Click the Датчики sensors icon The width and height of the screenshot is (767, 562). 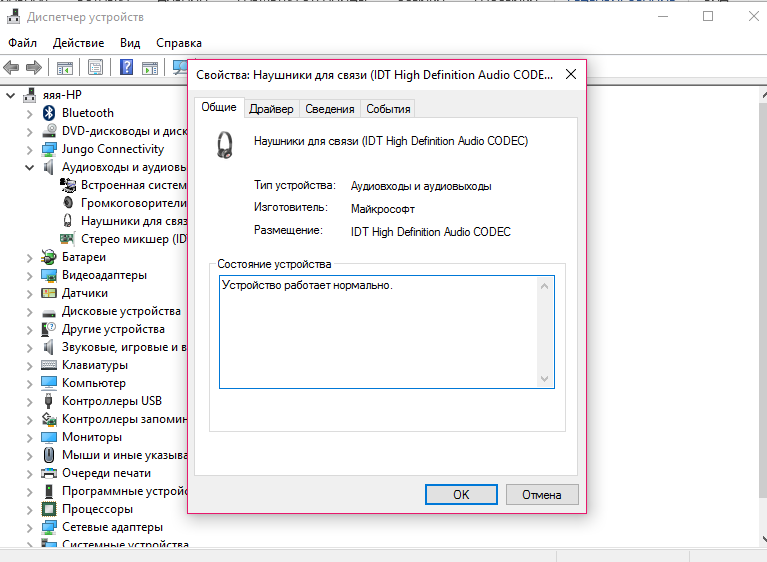tap(49, 293)
